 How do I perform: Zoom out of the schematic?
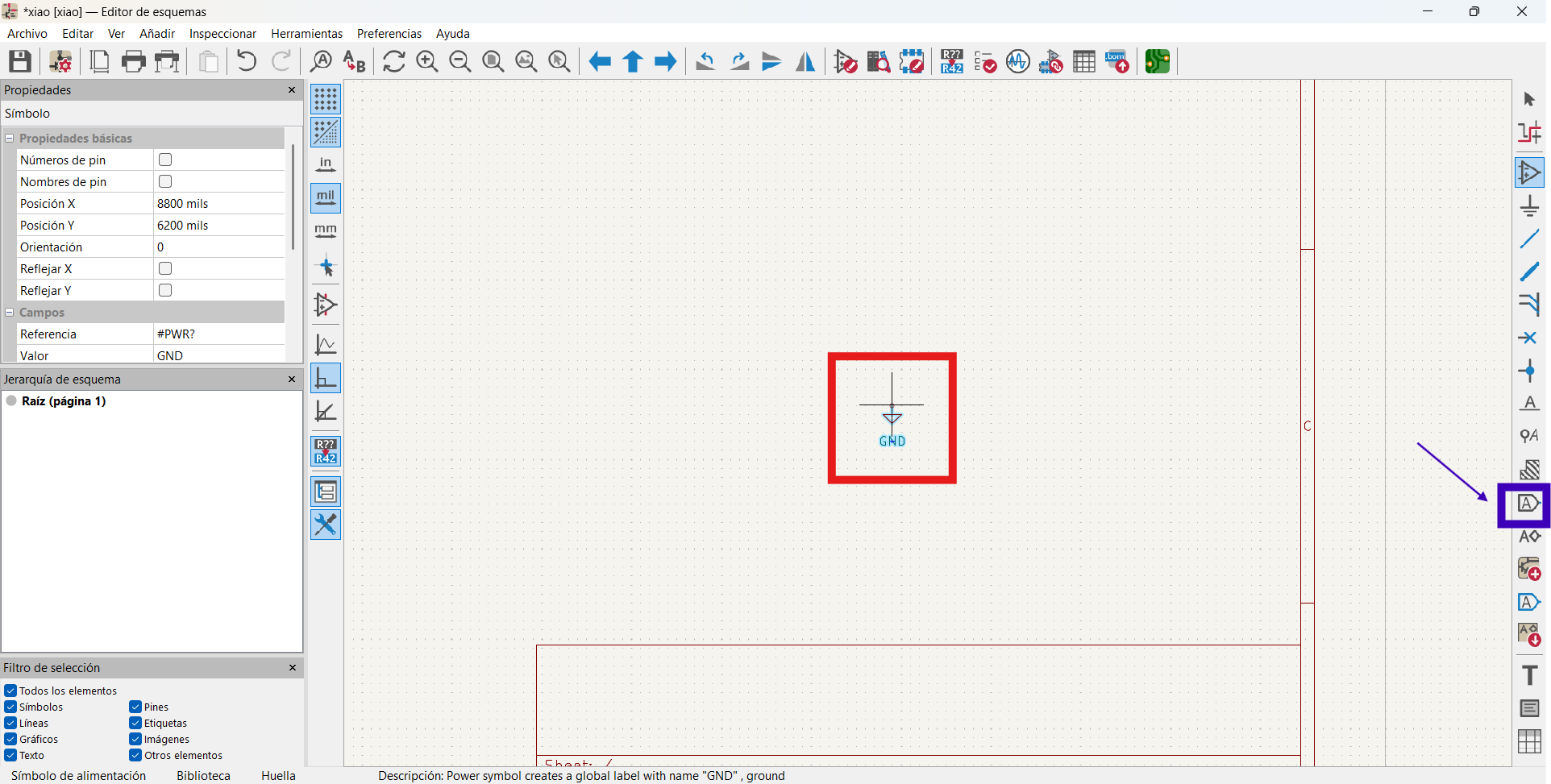pos(460,61)
